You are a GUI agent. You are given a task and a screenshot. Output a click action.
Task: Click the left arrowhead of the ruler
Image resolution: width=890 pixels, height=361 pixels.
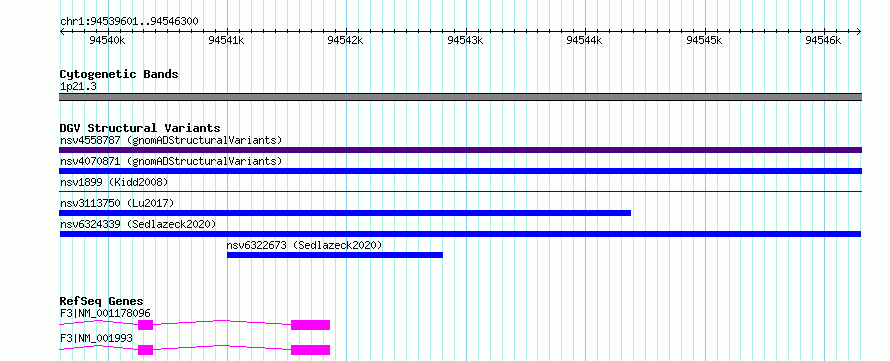click(x=62, y=32)
